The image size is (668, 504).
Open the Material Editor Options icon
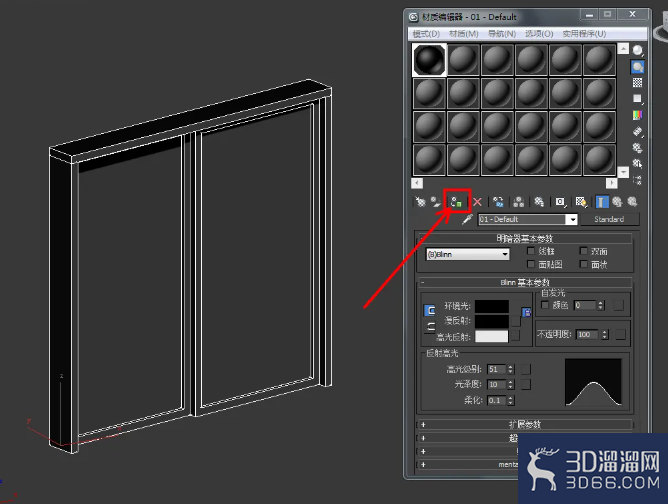click(x=637, y=147)
